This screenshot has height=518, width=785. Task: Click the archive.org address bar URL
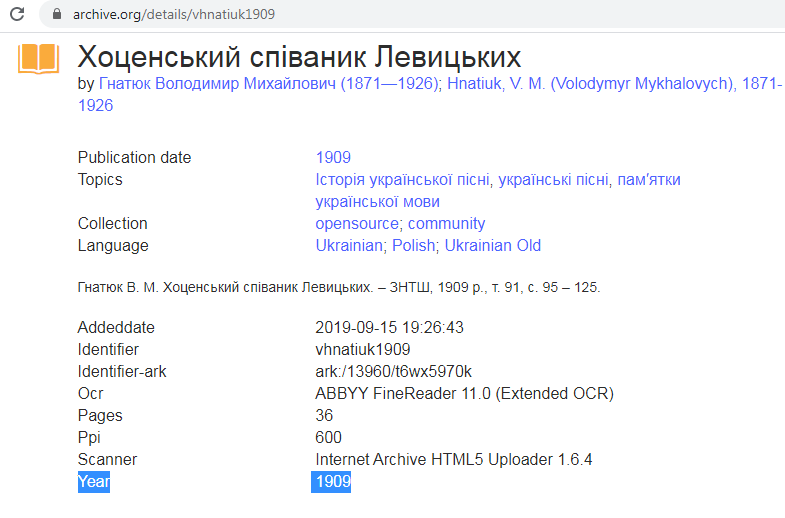tap(173, 15)
